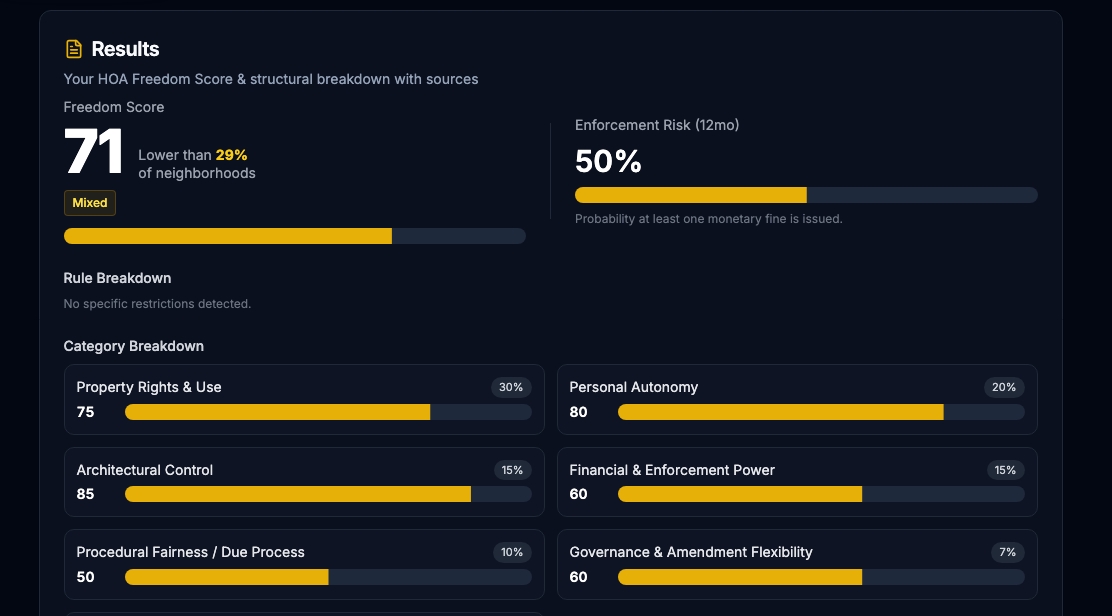Open the Financial & Enforcement Power category title
Screen dimensions: 1112x616
[672, 470]
